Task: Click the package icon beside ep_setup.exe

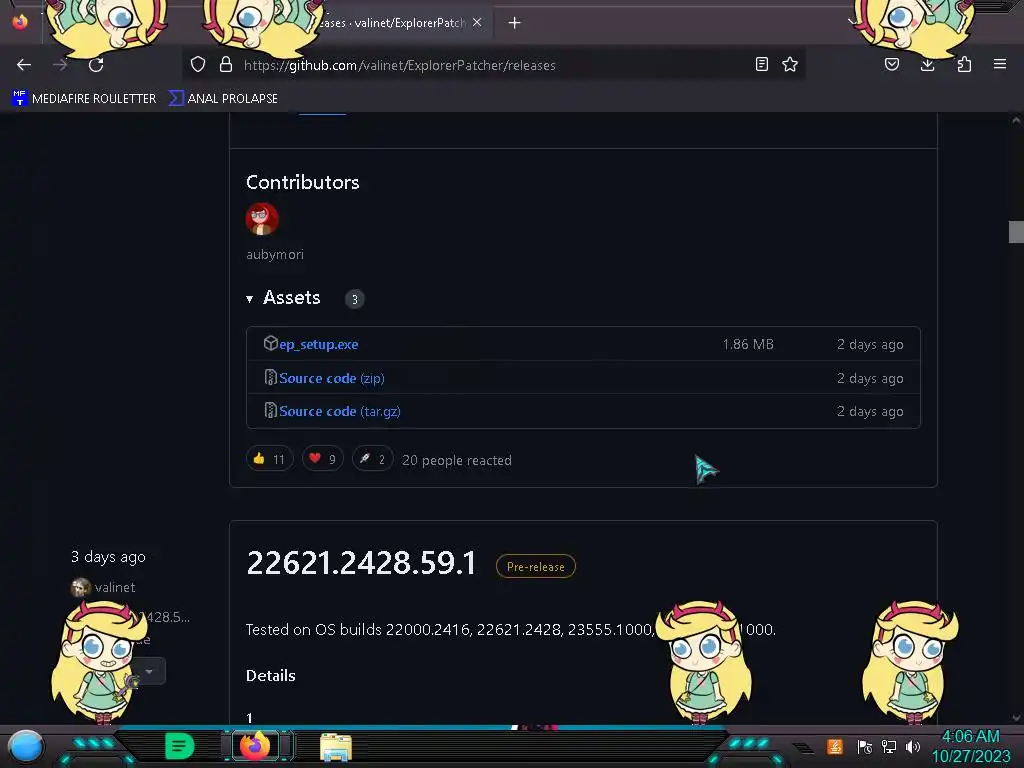Action: (x=270, y=344)
